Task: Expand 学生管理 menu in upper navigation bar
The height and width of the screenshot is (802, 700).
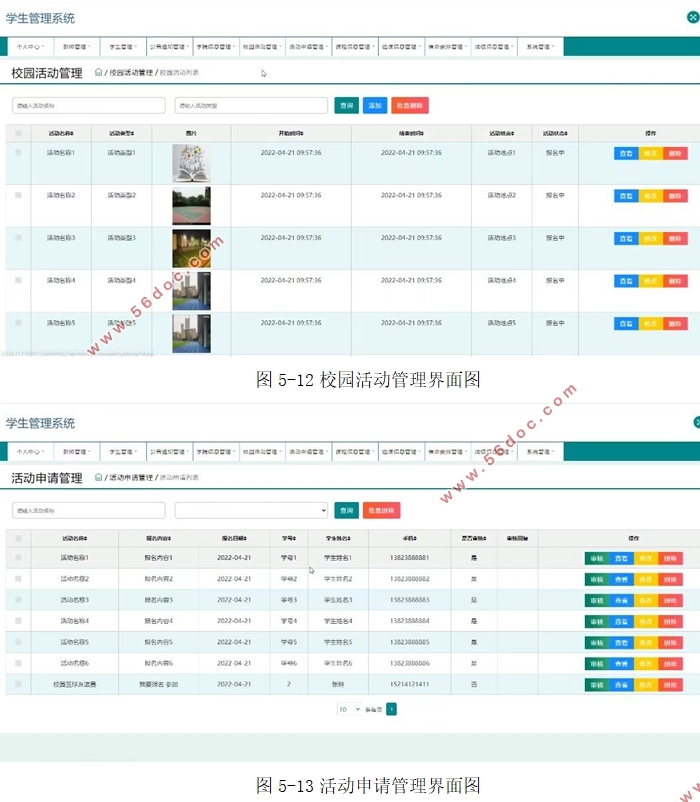Action: point(123,47)
